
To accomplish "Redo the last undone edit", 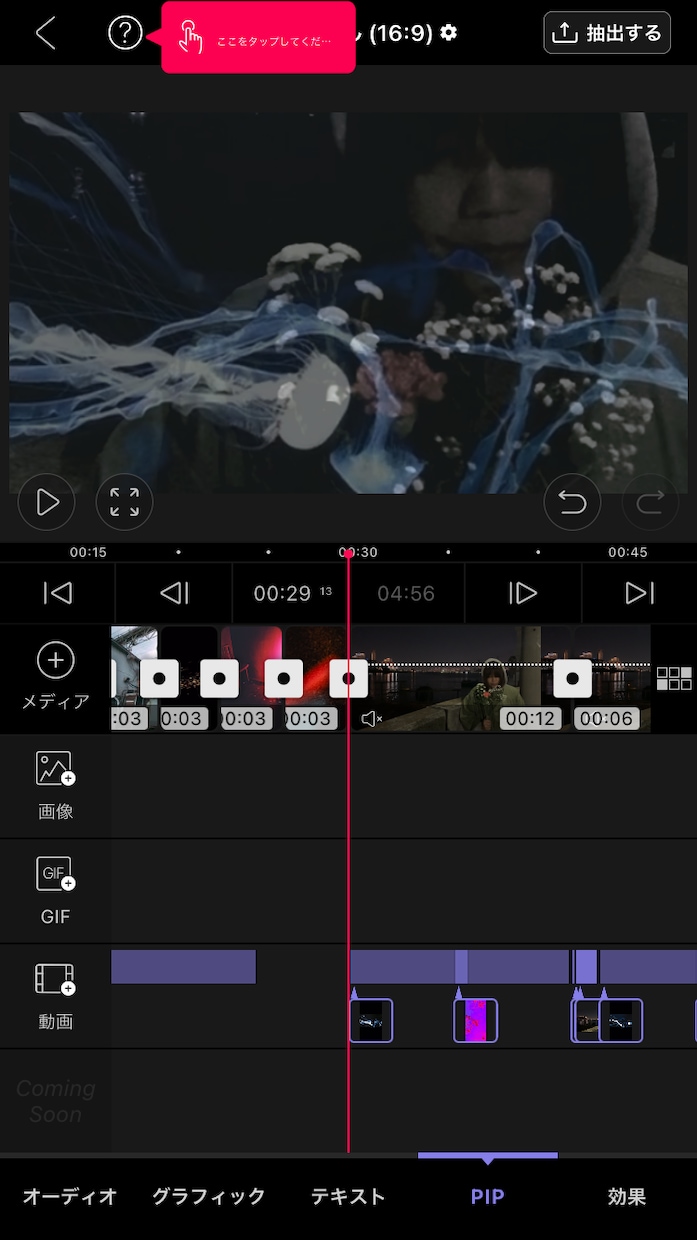I will click(x=650, y=502).
